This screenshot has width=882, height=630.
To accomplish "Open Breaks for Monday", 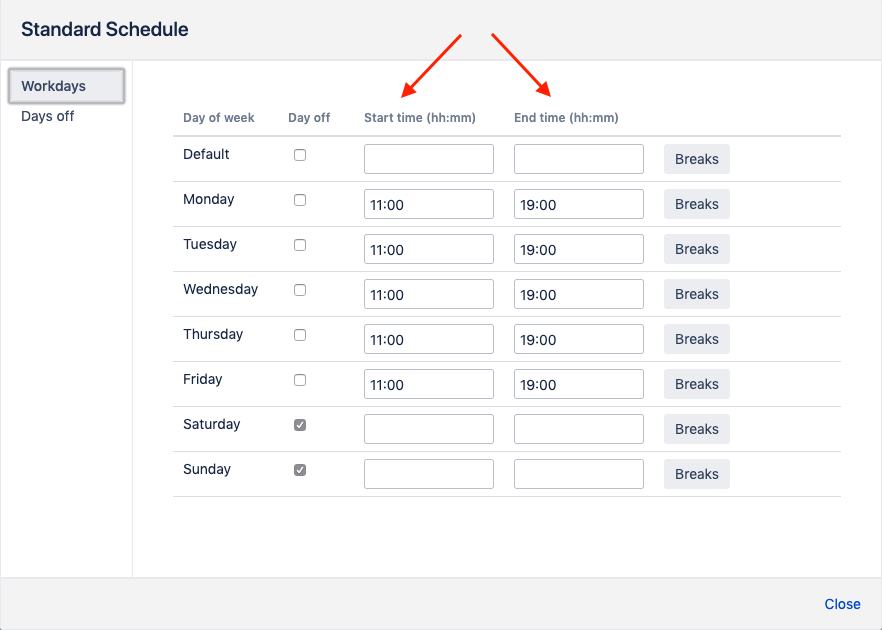I will pyautogui.click(x=696, y=204).
